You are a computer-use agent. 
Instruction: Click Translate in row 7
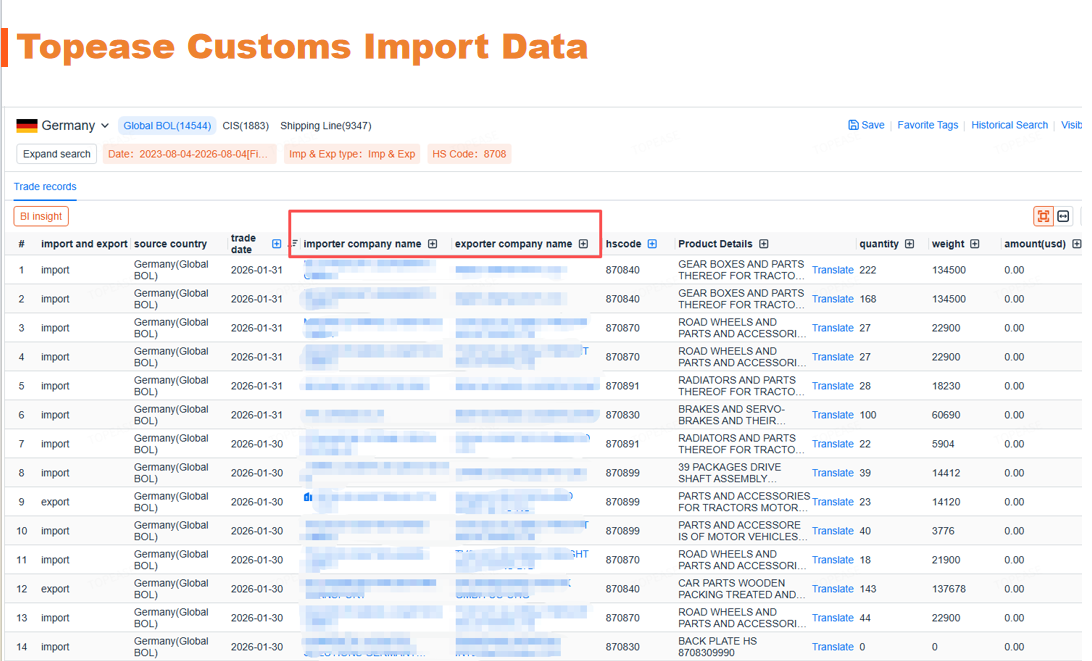click(x=833, y=444)
